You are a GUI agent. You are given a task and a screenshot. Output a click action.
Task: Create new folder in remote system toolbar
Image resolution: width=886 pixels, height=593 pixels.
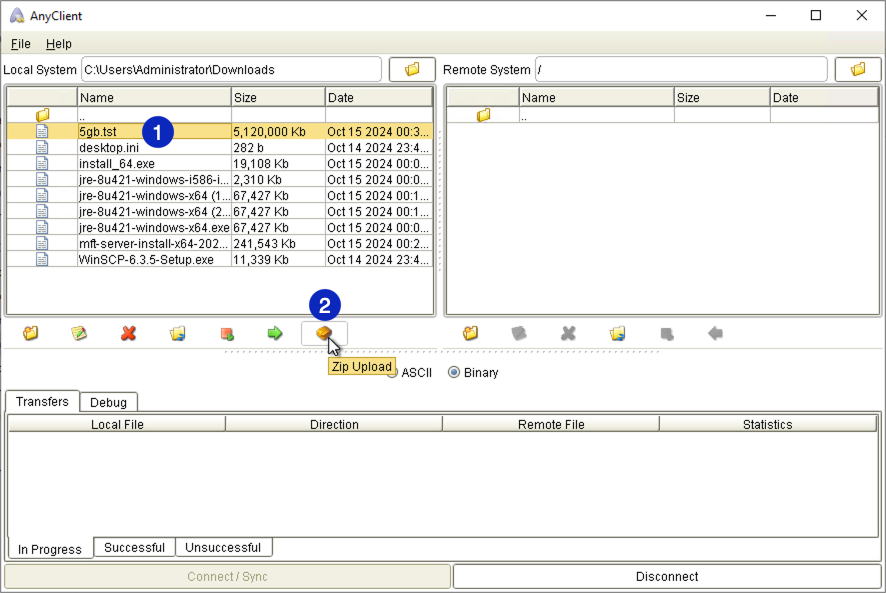(x=470, y=333)
